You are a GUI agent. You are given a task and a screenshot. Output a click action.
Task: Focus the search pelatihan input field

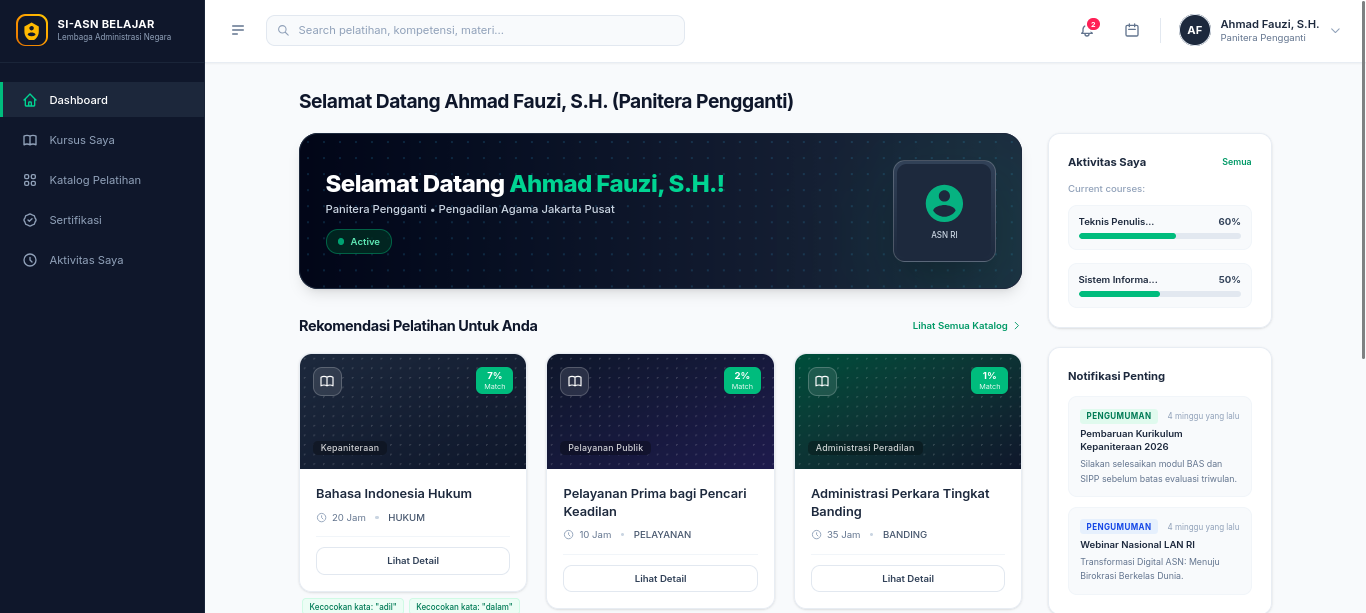pos(475,30)
